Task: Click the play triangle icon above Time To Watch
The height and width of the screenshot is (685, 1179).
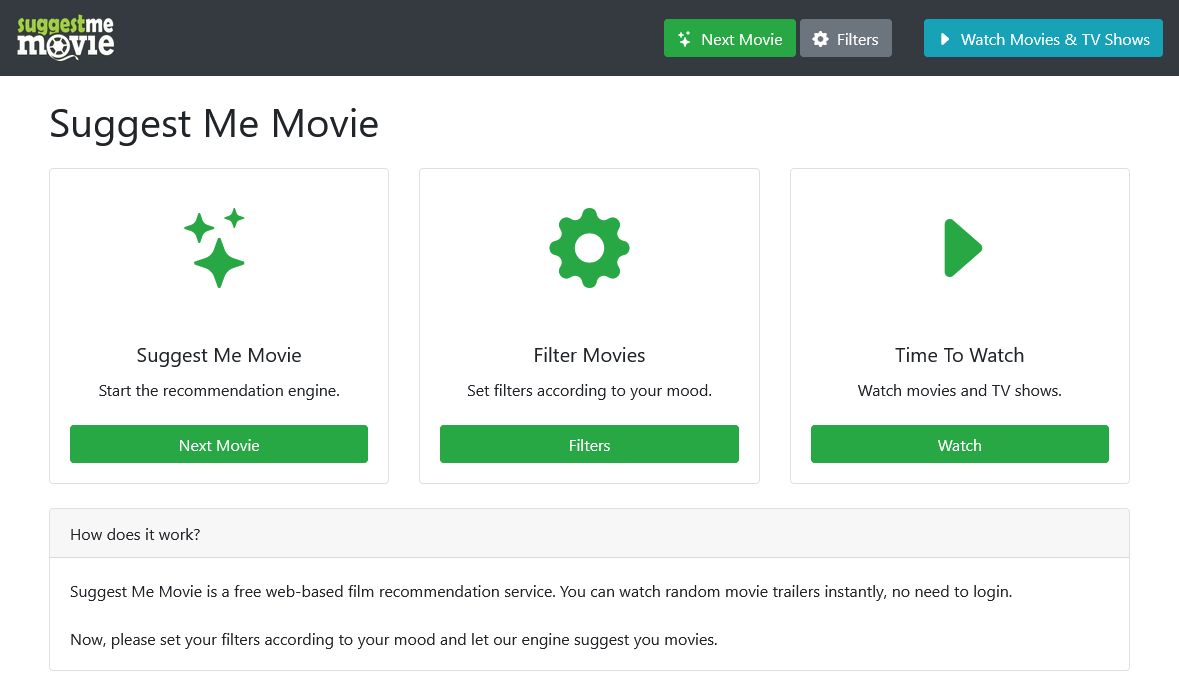Action: pos(961,248)
